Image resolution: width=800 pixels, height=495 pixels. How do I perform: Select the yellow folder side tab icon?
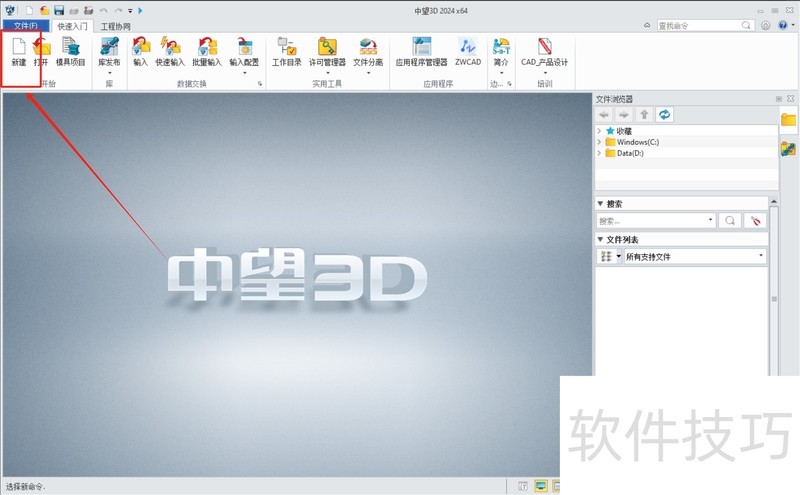(x=788, y=120)
